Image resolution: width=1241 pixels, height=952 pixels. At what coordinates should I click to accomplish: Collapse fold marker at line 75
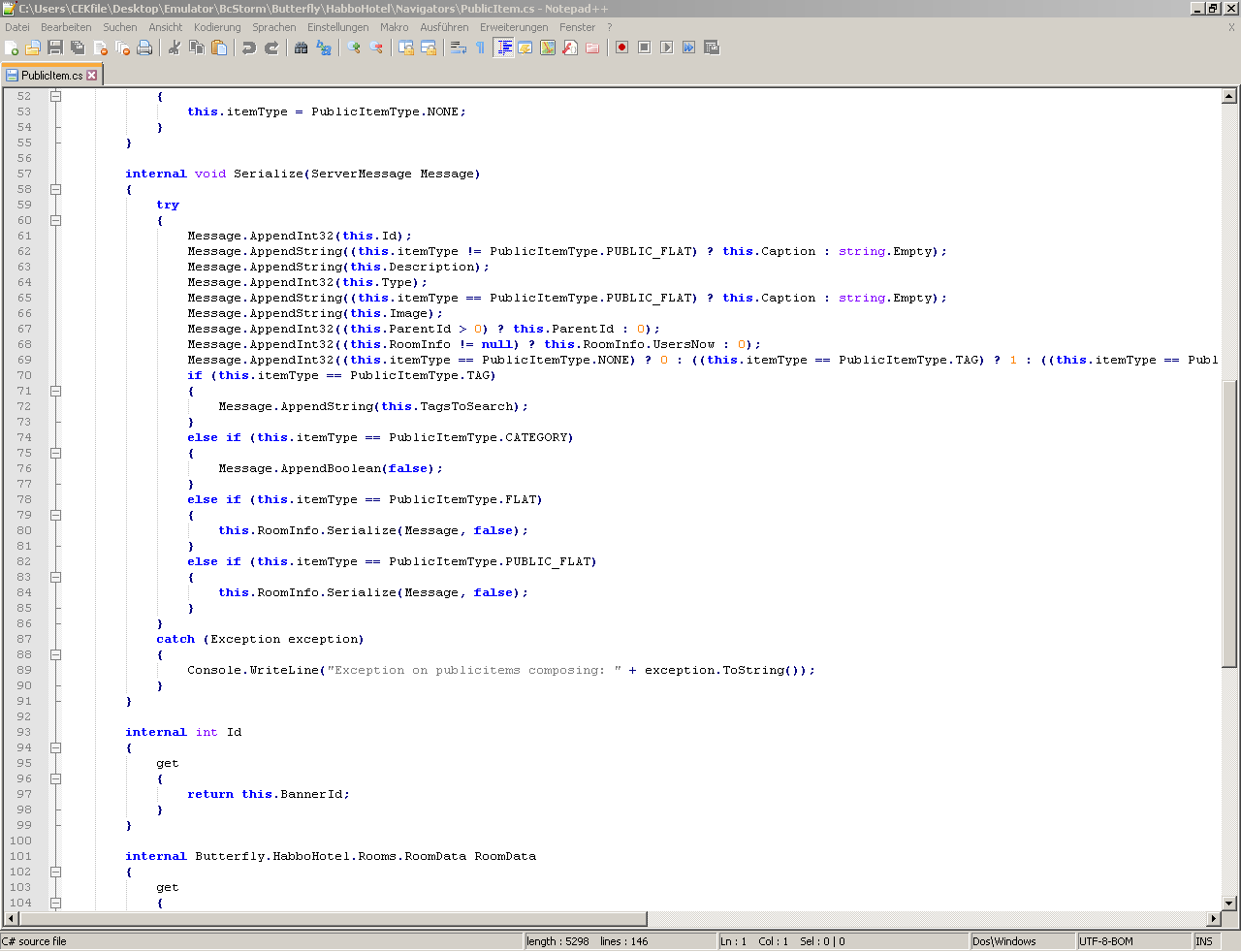pos(56,454)
